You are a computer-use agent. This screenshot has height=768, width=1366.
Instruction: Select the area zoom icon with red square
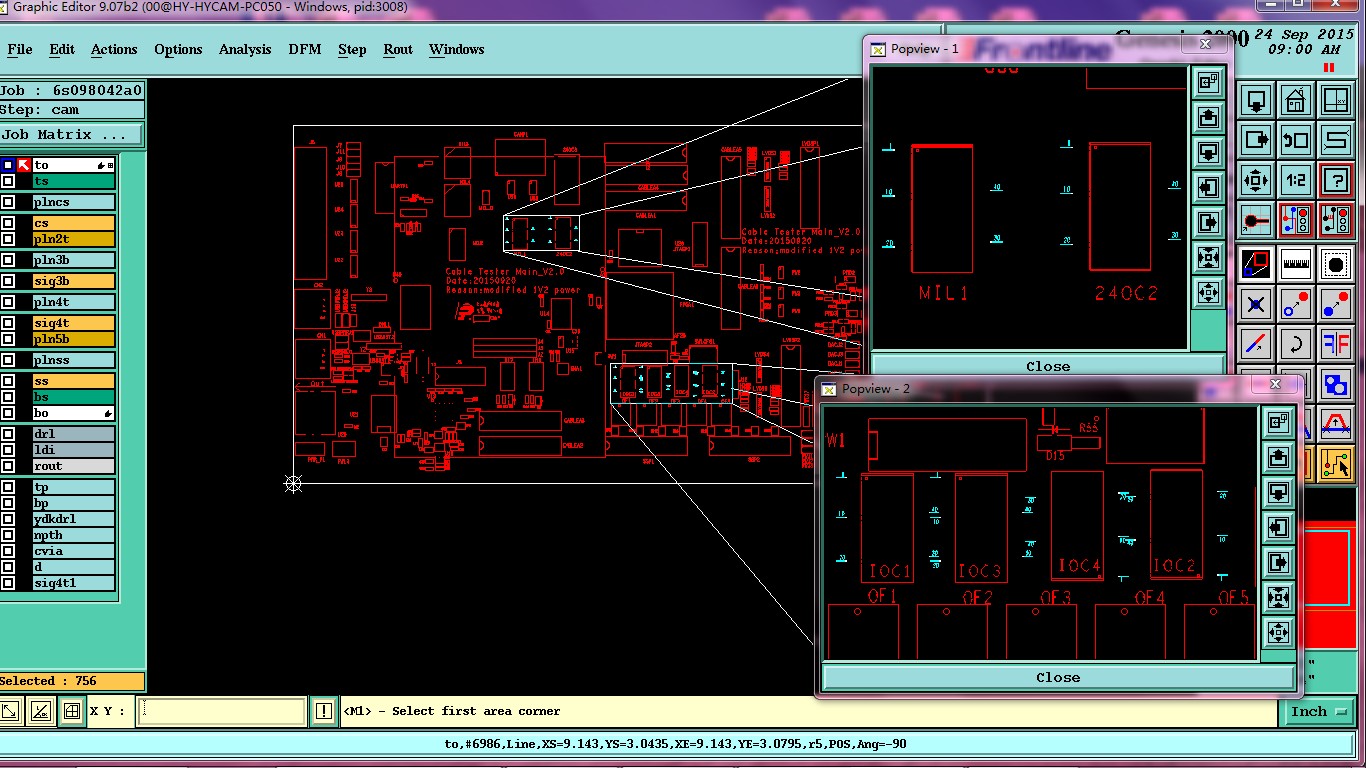[1256, 264]
